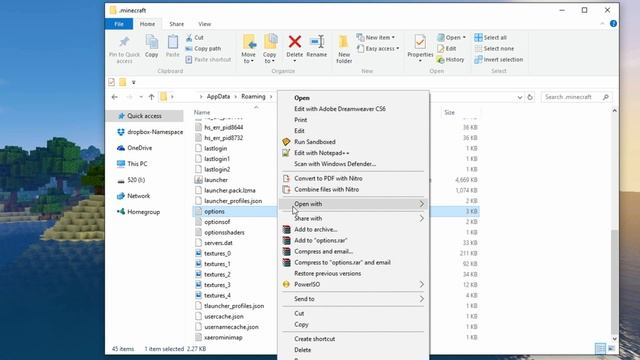Click the Refresh button next to the address bar
The width and height of the screenshot is (640, 360).
530,97
